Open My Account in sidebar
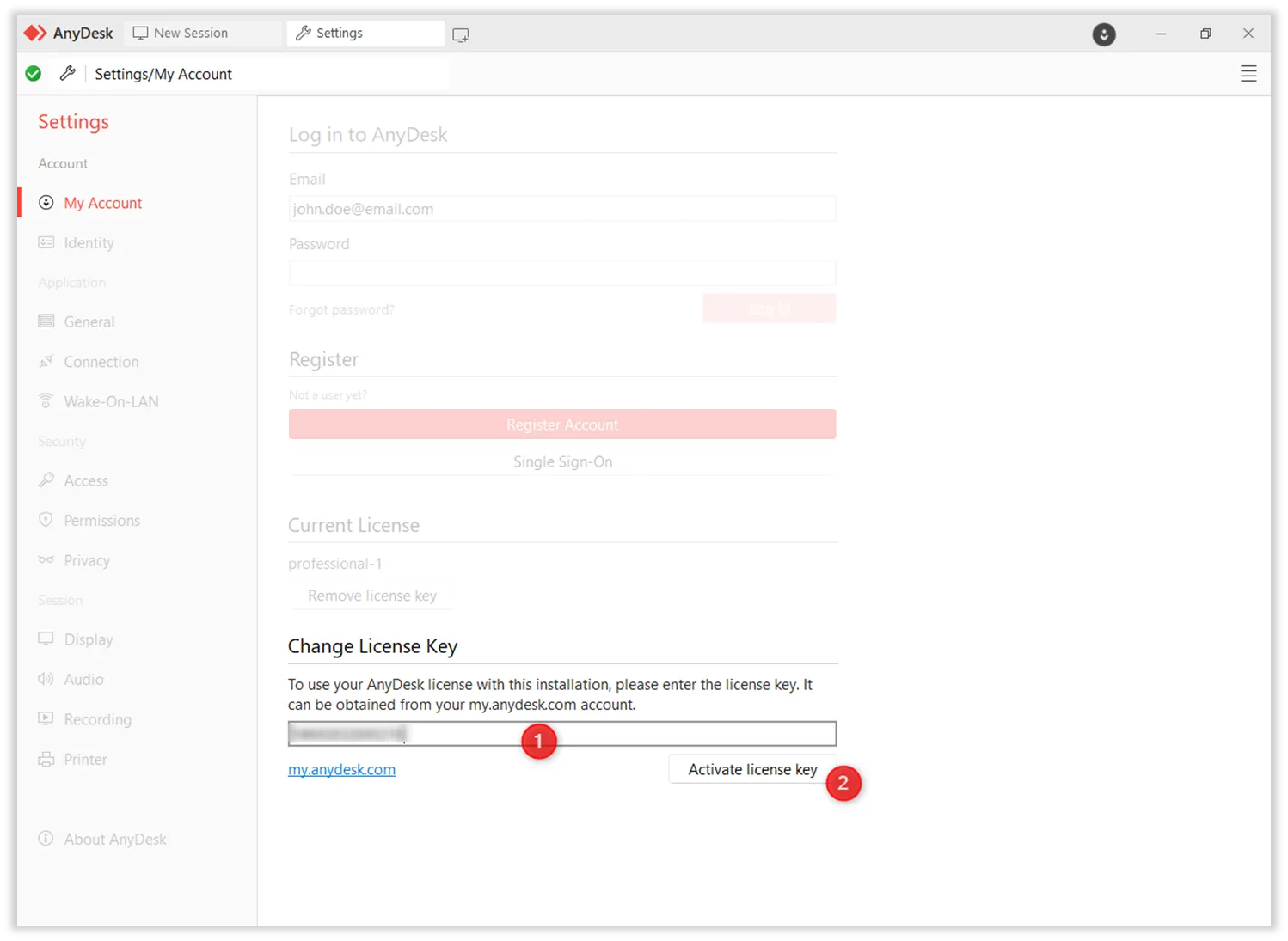The width and height of the screenshot is (1288, 941). (x=102, y=203)
